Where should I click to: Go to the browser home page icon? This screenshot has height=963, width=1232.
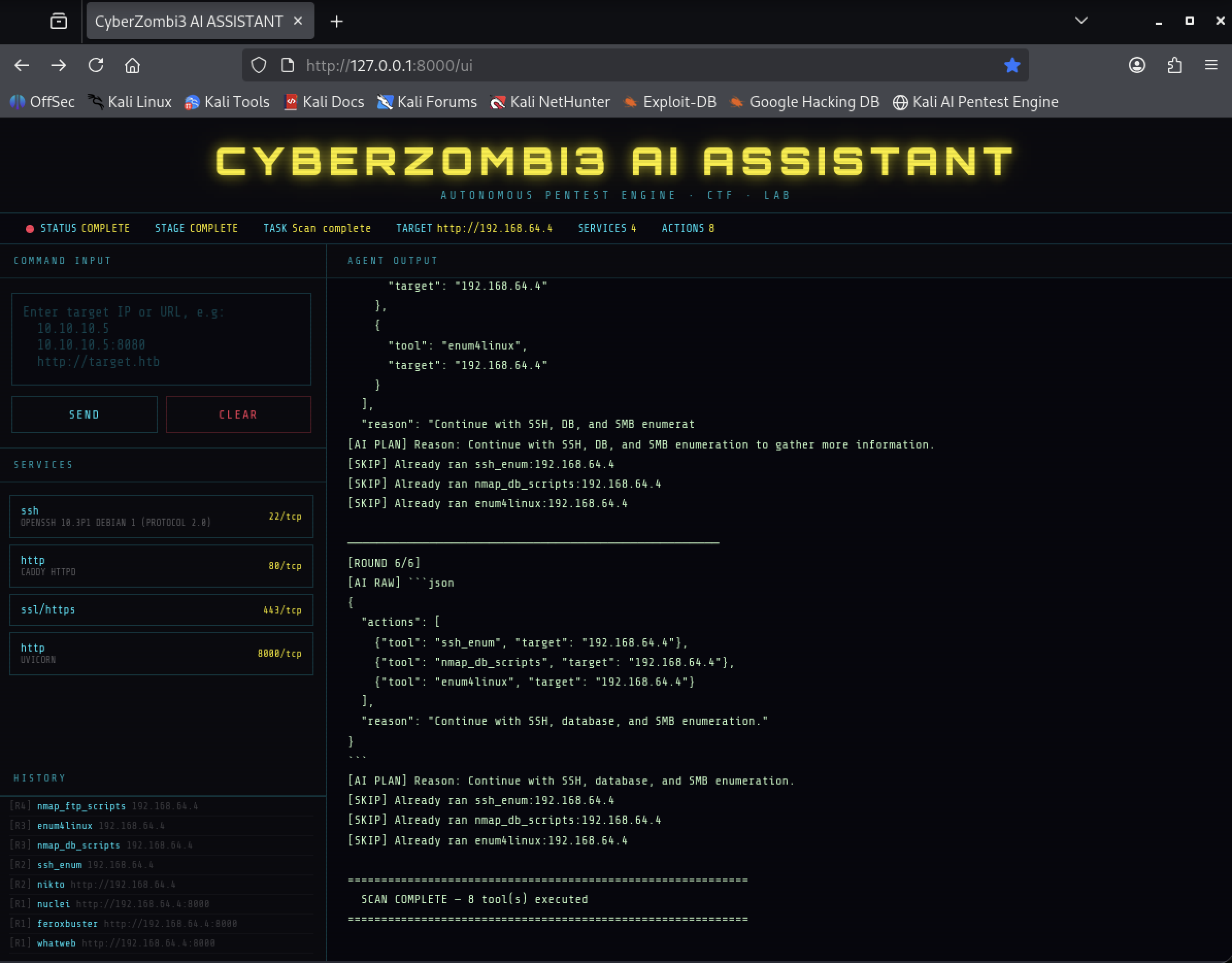132,65
